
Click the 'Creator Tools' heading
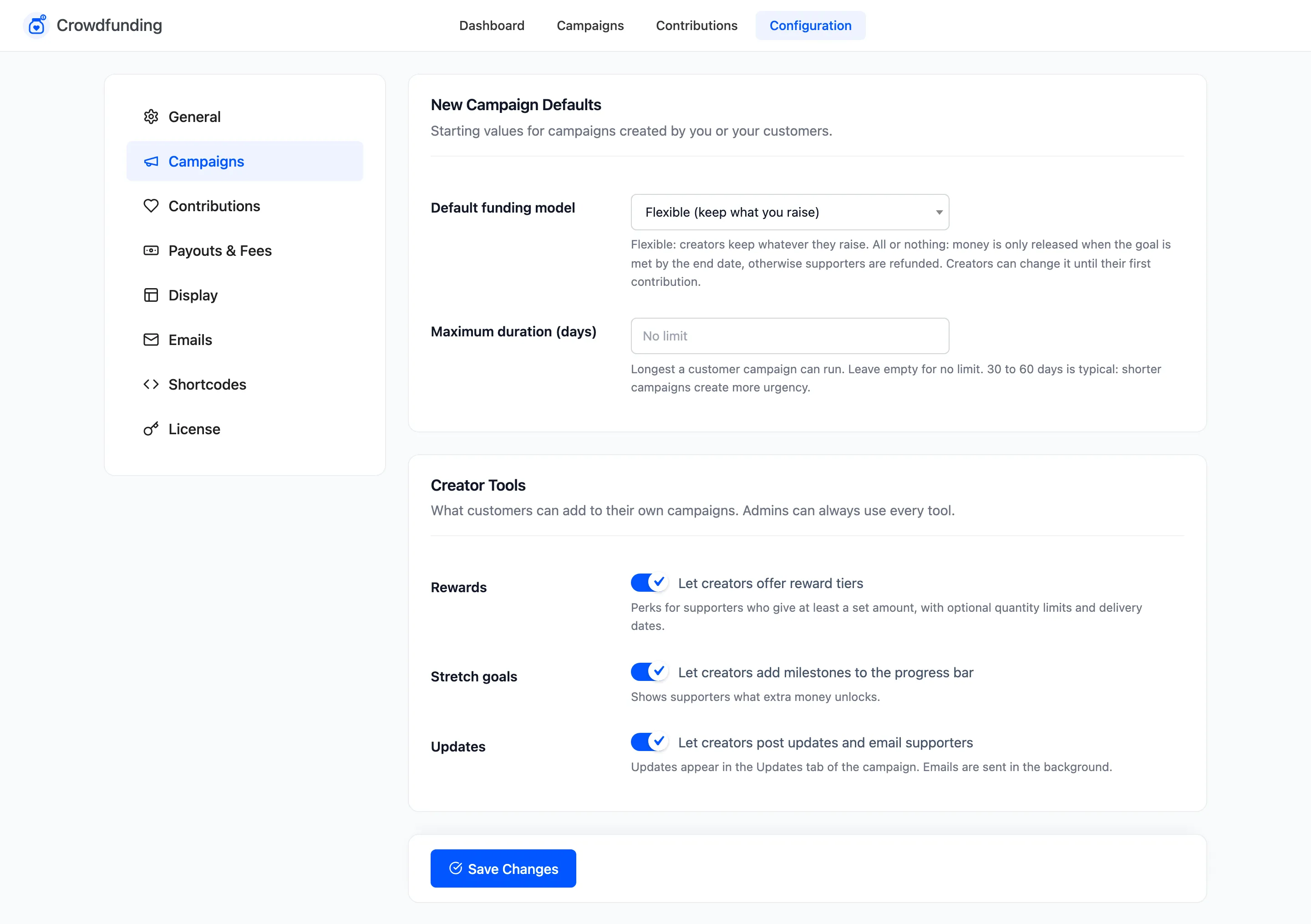[478, 485]
